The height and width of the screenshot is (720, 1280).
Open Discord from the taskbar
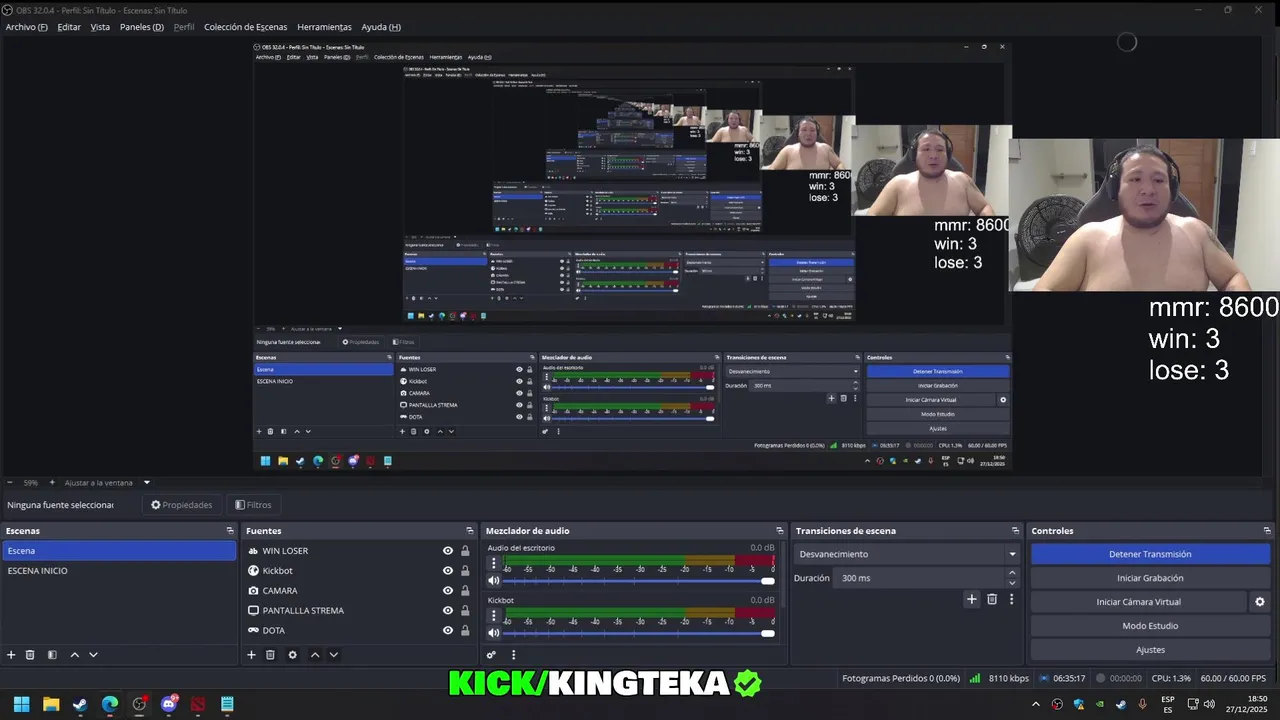coord(169,704)
